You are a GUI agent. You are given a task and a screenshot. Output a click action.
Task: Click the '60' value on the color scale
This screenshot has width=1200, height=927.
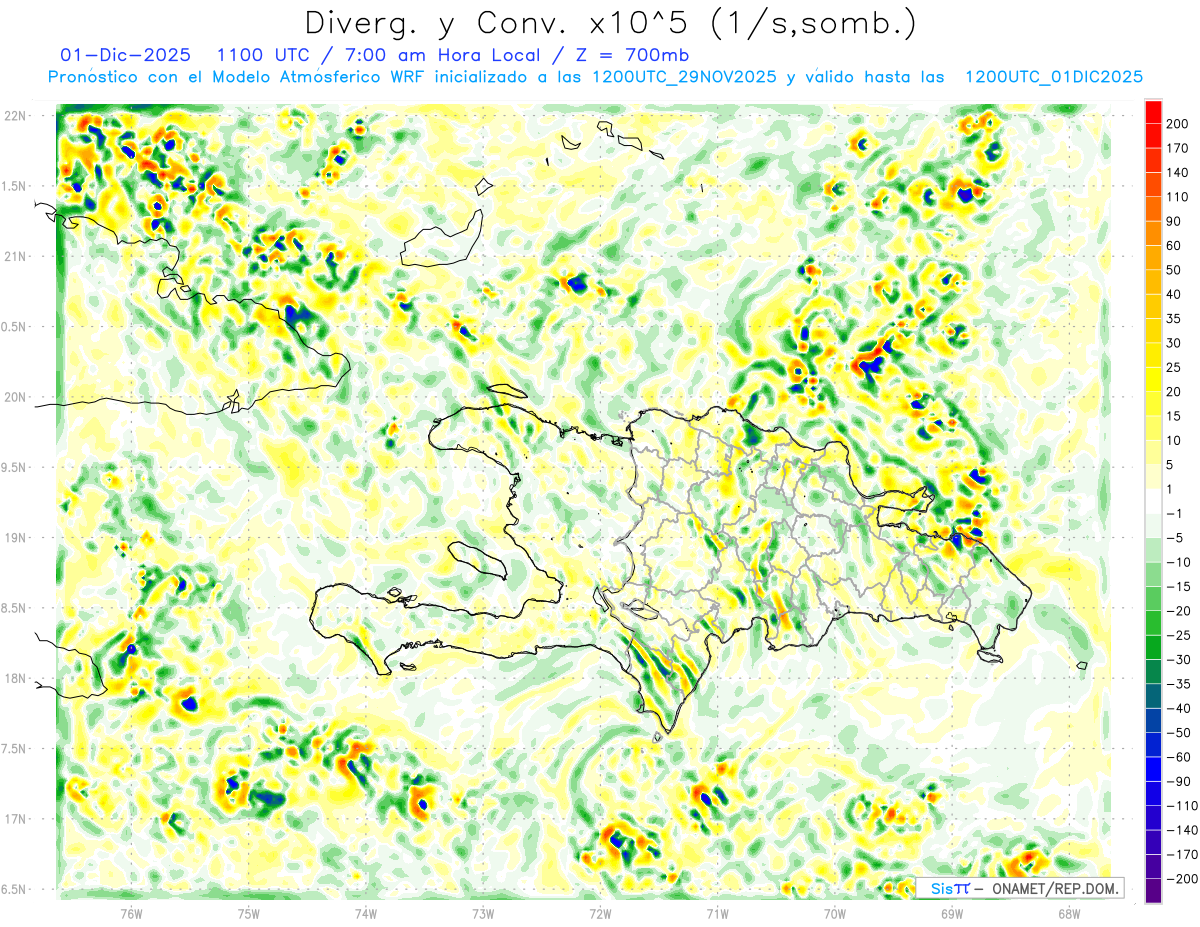click(1174, 246)
